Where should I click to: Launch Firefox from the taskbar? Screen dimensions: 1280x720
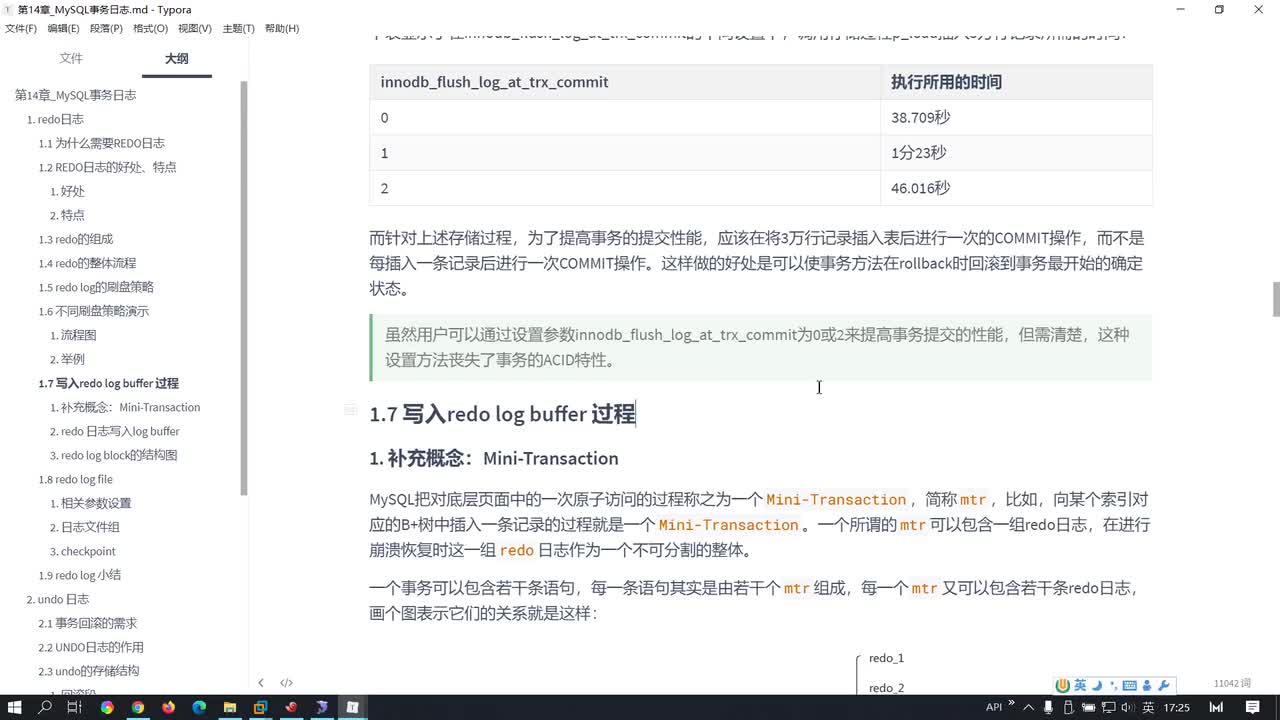[168, 707]
